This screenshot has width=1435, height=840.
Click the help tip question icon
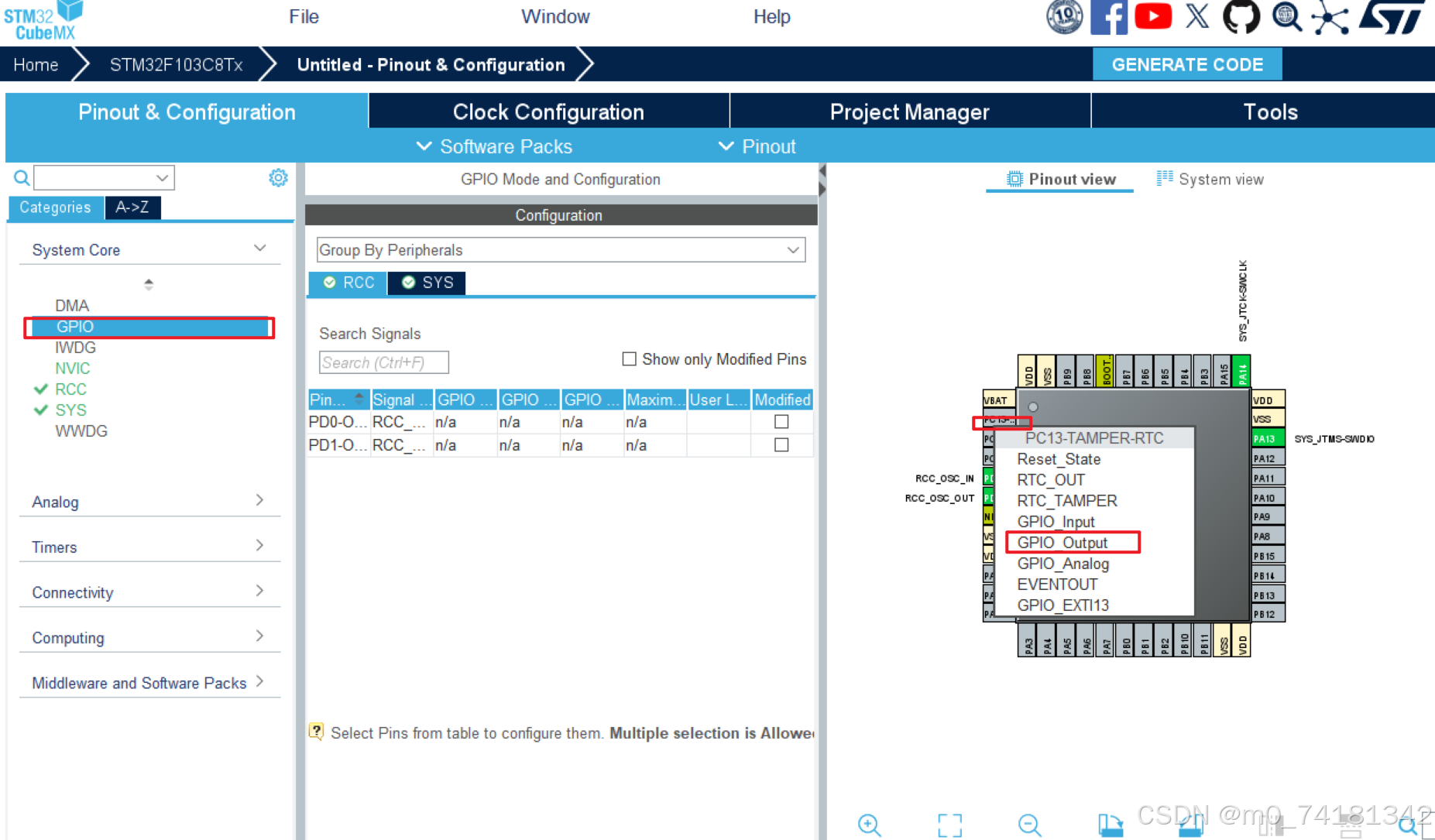coord(316,732)
